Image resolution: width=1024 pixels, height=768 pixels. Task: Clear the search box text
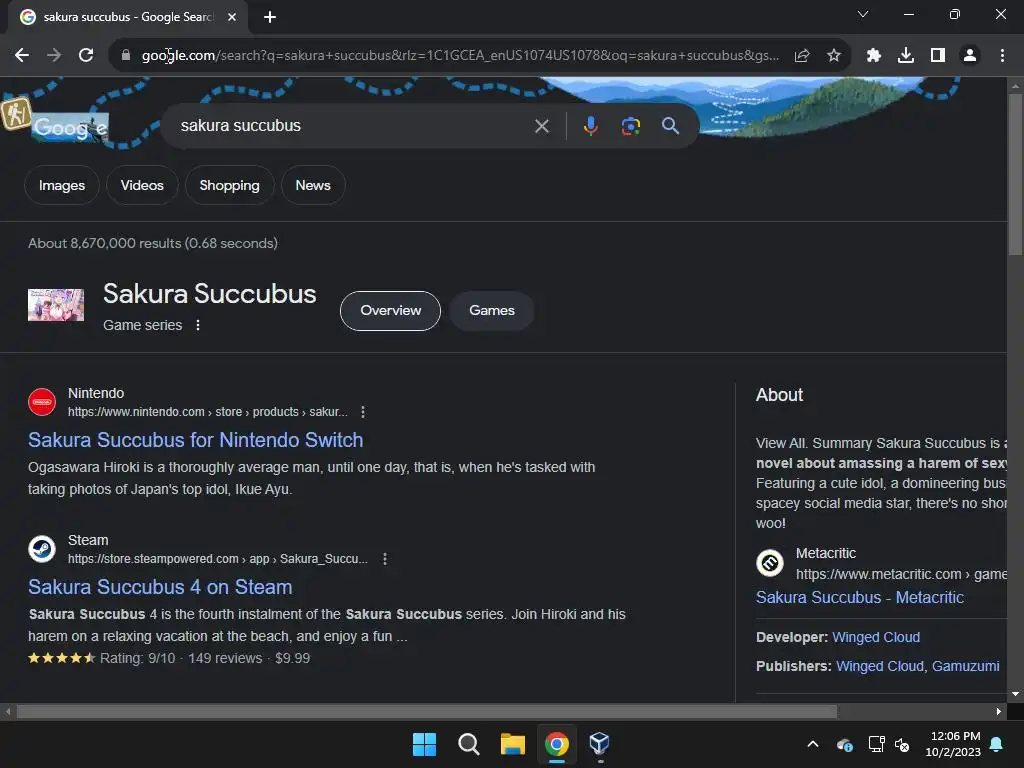point(541,126)
